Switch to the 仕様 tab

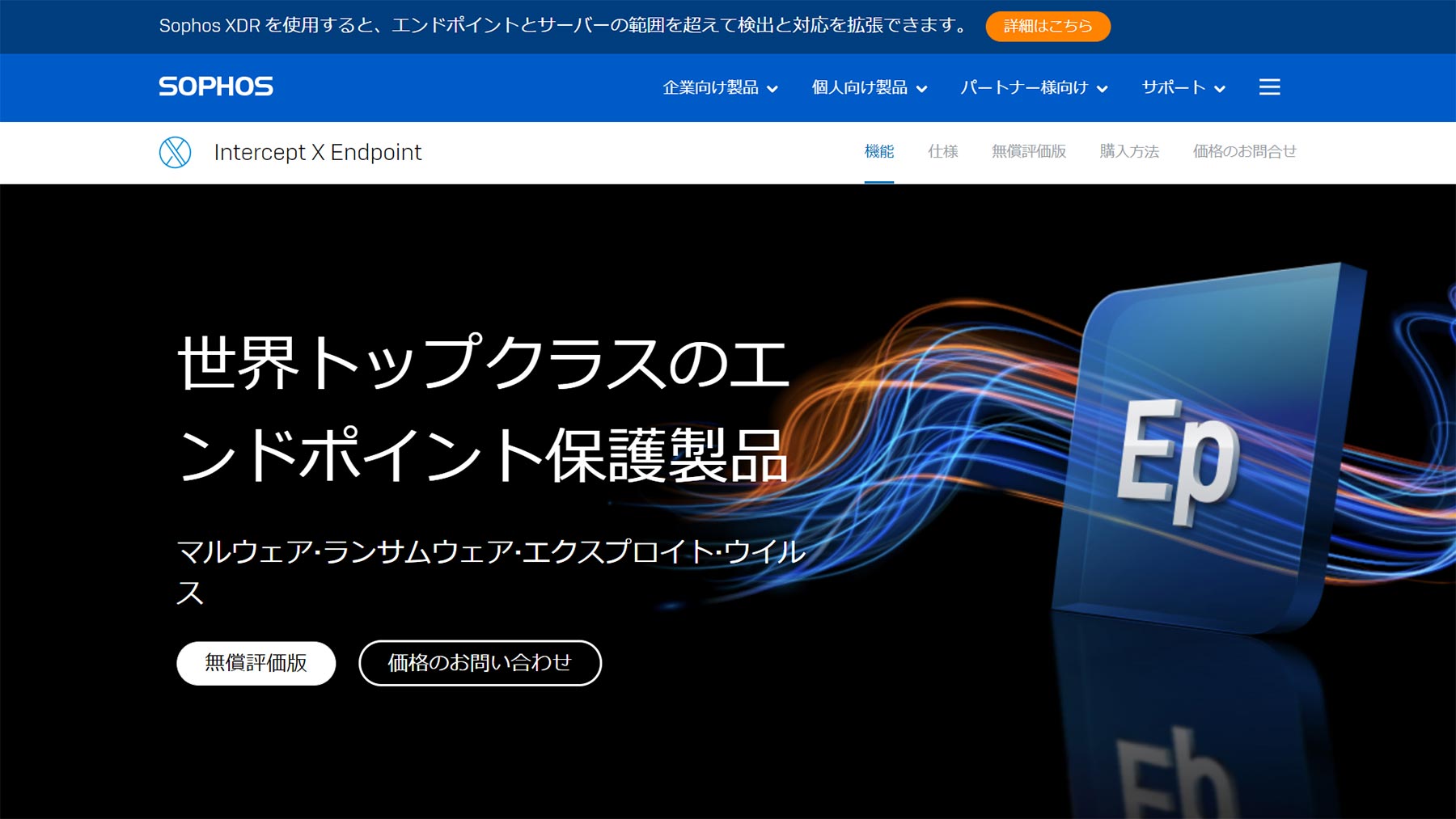pyautogui.click(x=943, y=151)
